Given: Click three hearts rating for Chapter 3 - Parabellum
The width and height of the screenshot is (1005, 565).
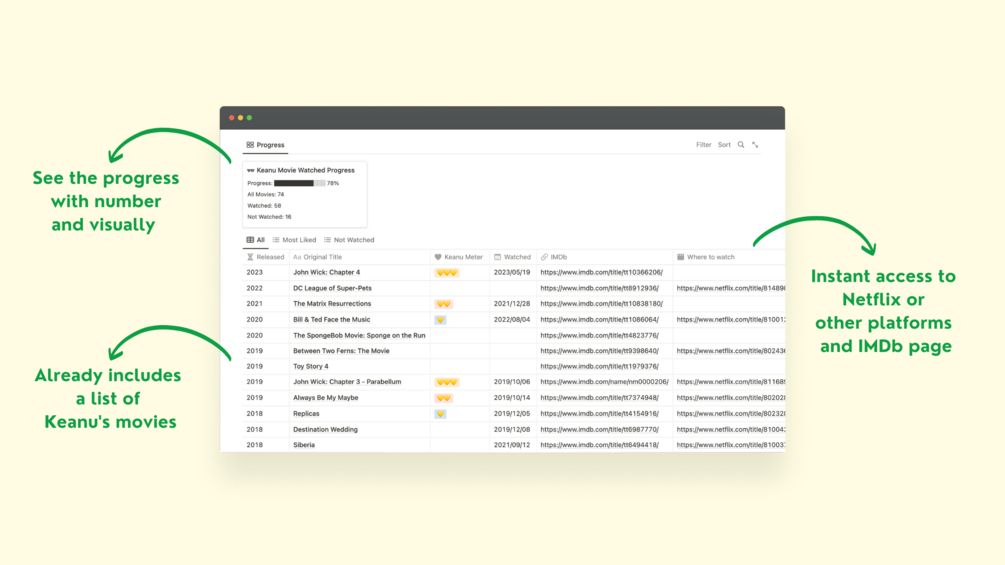Looking at the screenshot, I should 447,382.
